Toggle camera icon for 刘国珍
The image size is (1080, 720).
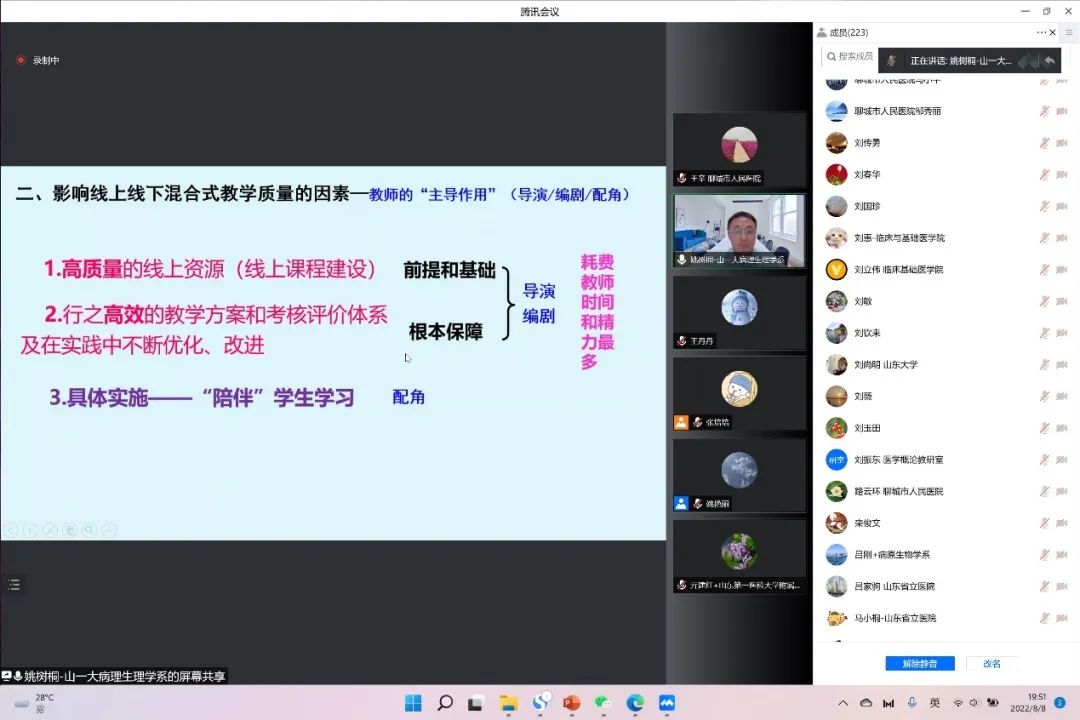(1061, 206)
